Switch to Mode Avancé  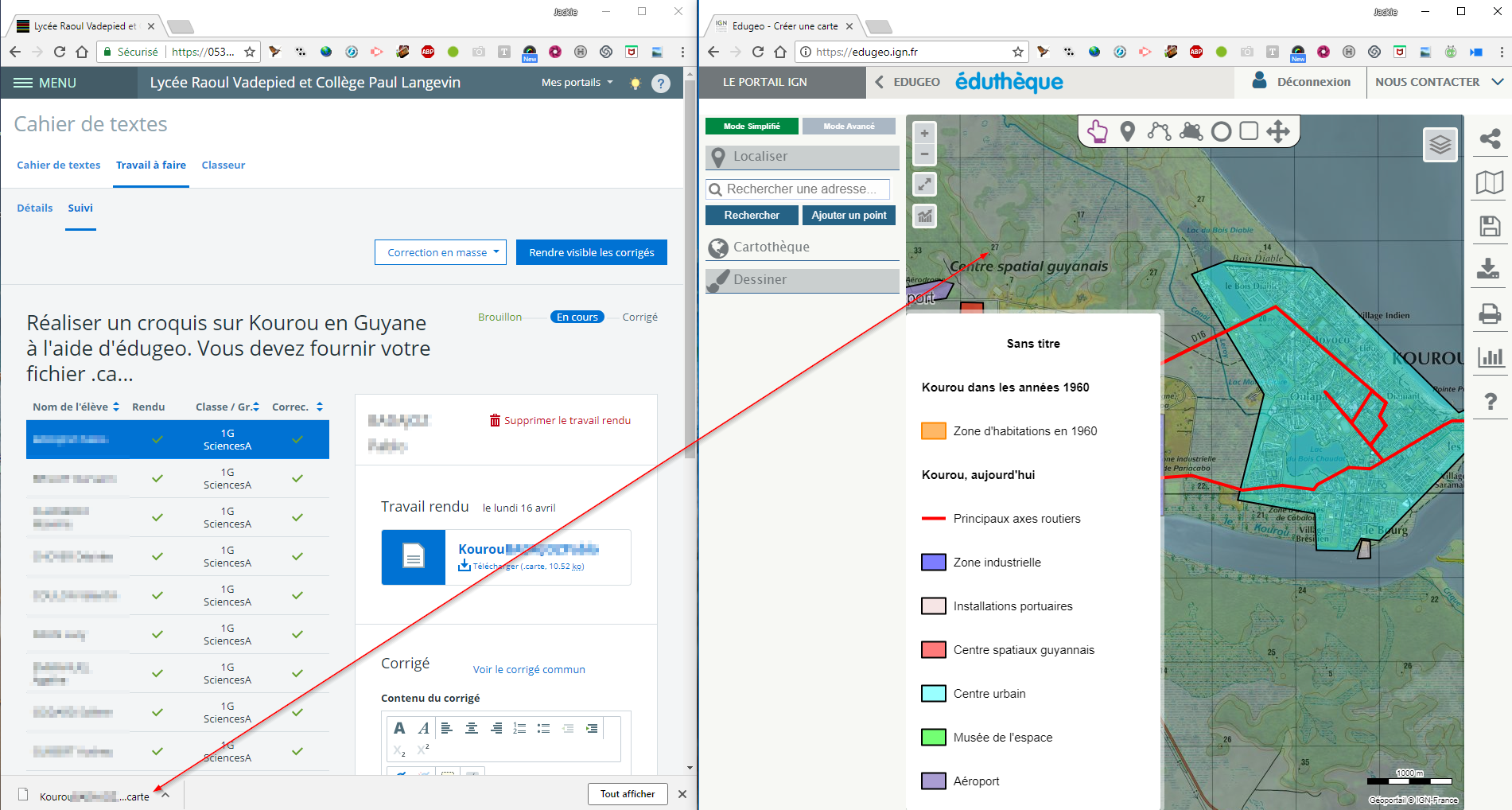pyautogui.click(x=849, y=127)
